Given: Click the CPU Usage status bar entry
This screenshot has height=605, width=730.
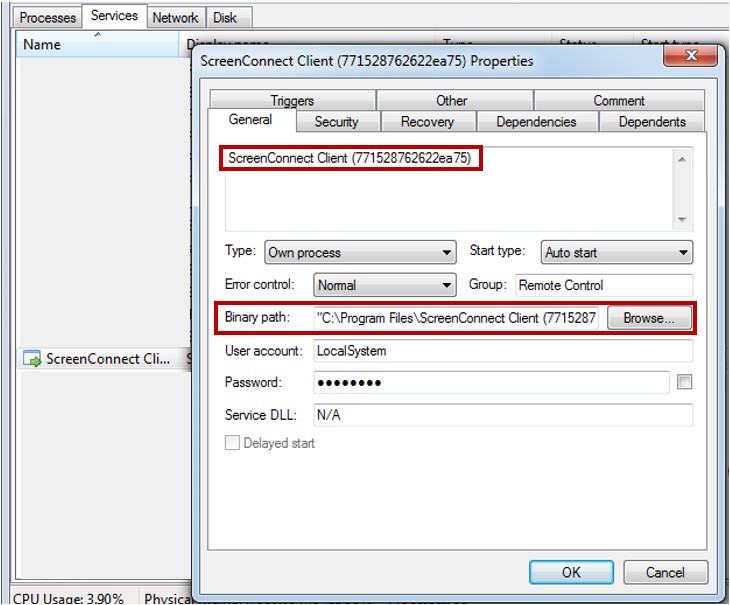Looking at the screenshot, I should [x=68, y=598].
